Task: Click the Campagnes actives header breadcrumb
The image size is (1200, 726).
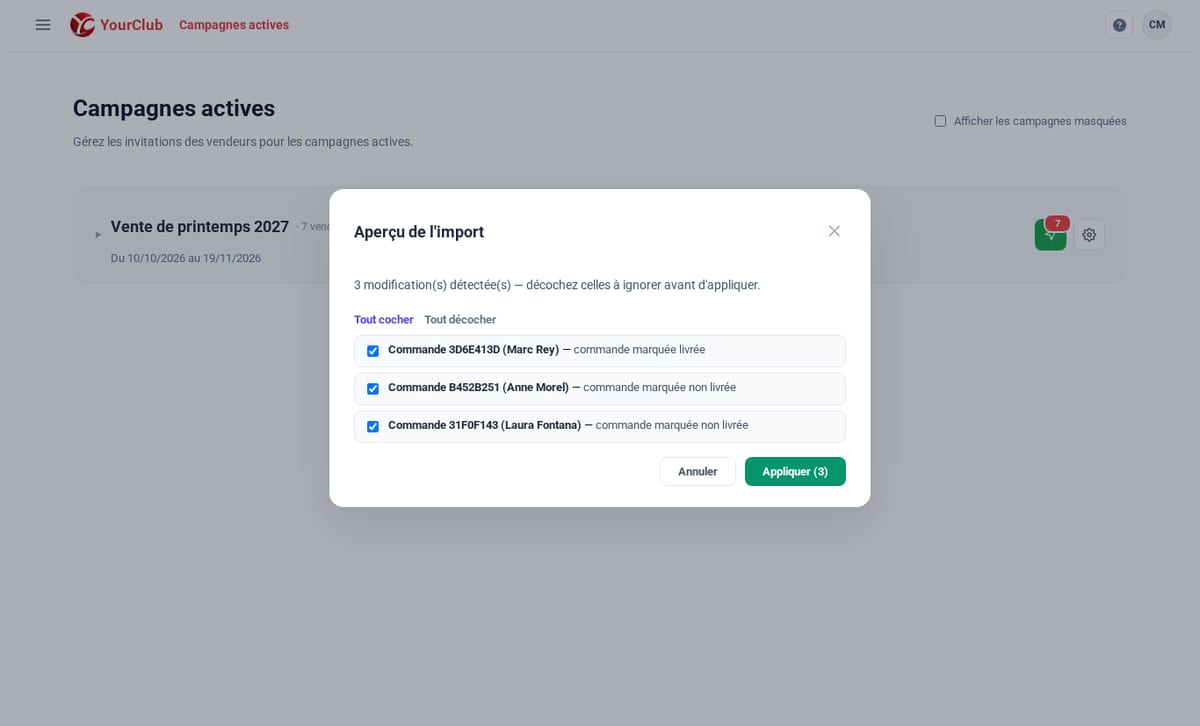Action: click(x=234, y=25)
